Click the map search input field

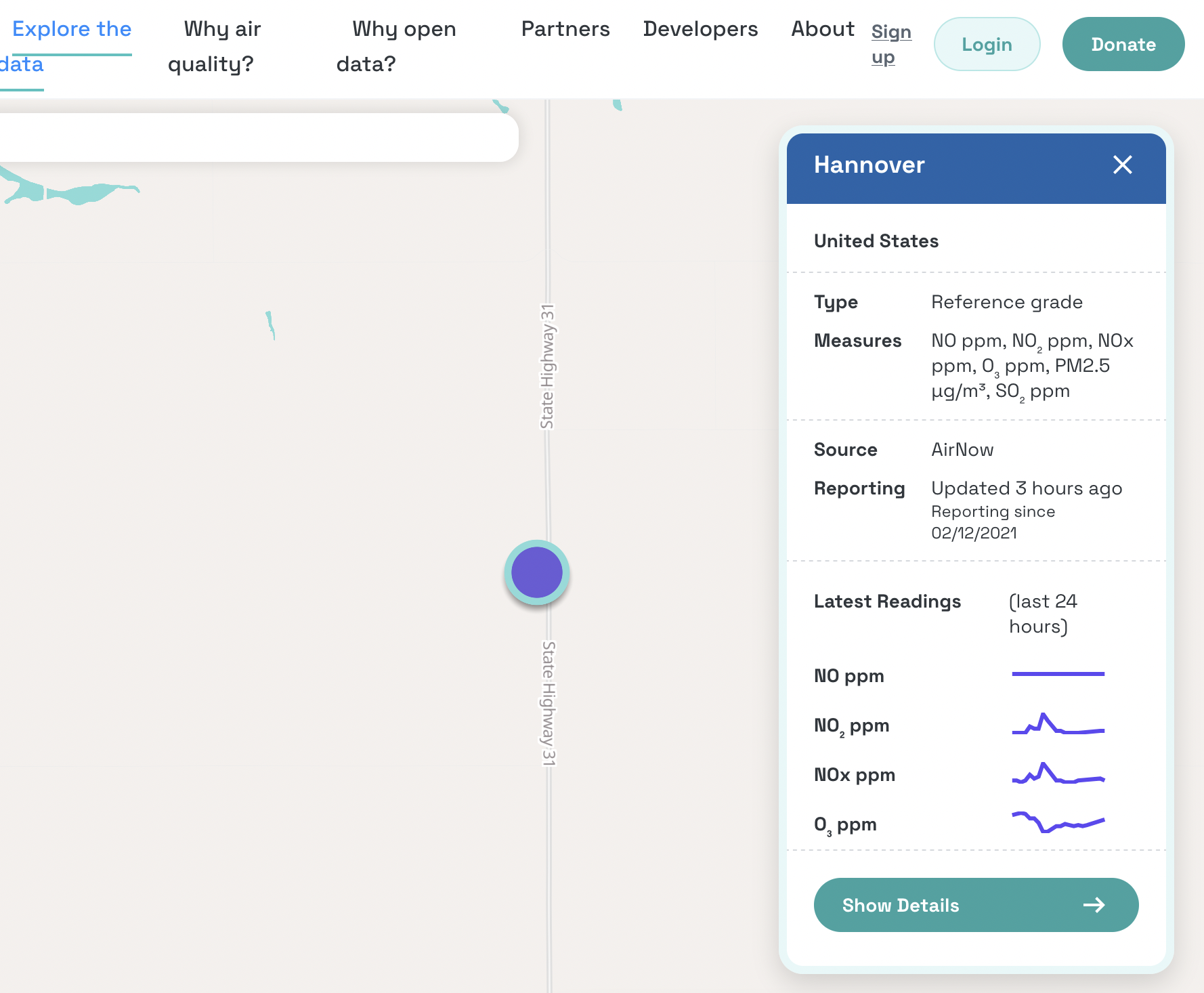point(259,138)
